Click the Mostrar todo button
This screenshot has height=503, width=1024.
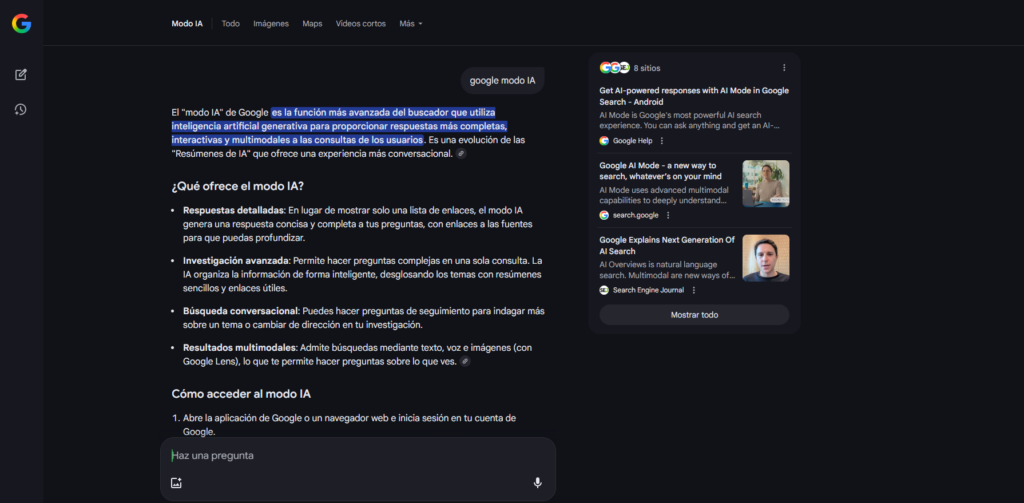(694, 315)
